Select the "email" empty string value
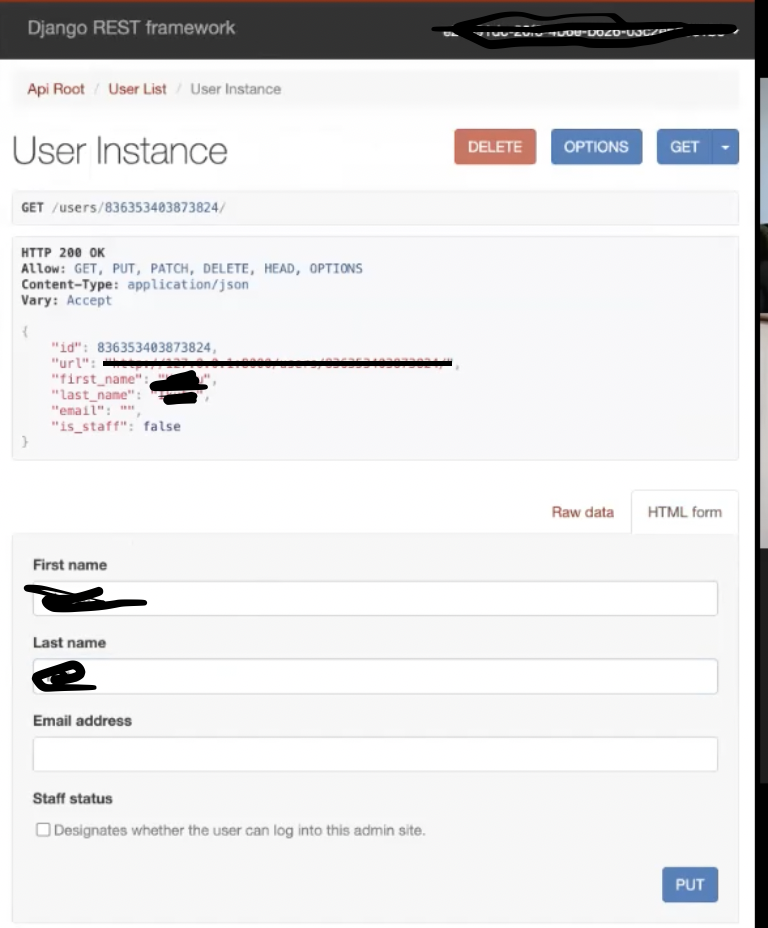Screen dimensions: 768x928 pos(127,411)
